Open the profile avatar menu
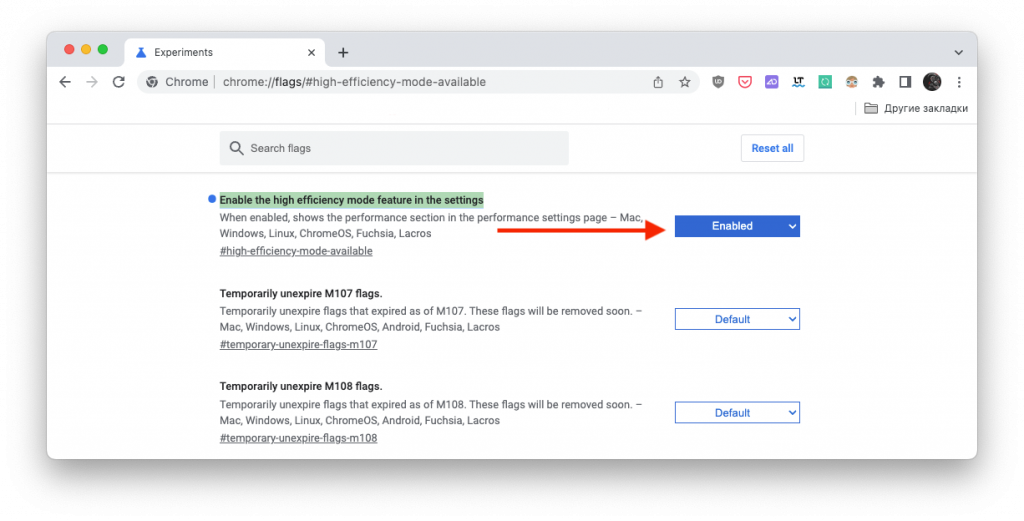Viewport: 1024px width, 521px height. tap(932, 82)
